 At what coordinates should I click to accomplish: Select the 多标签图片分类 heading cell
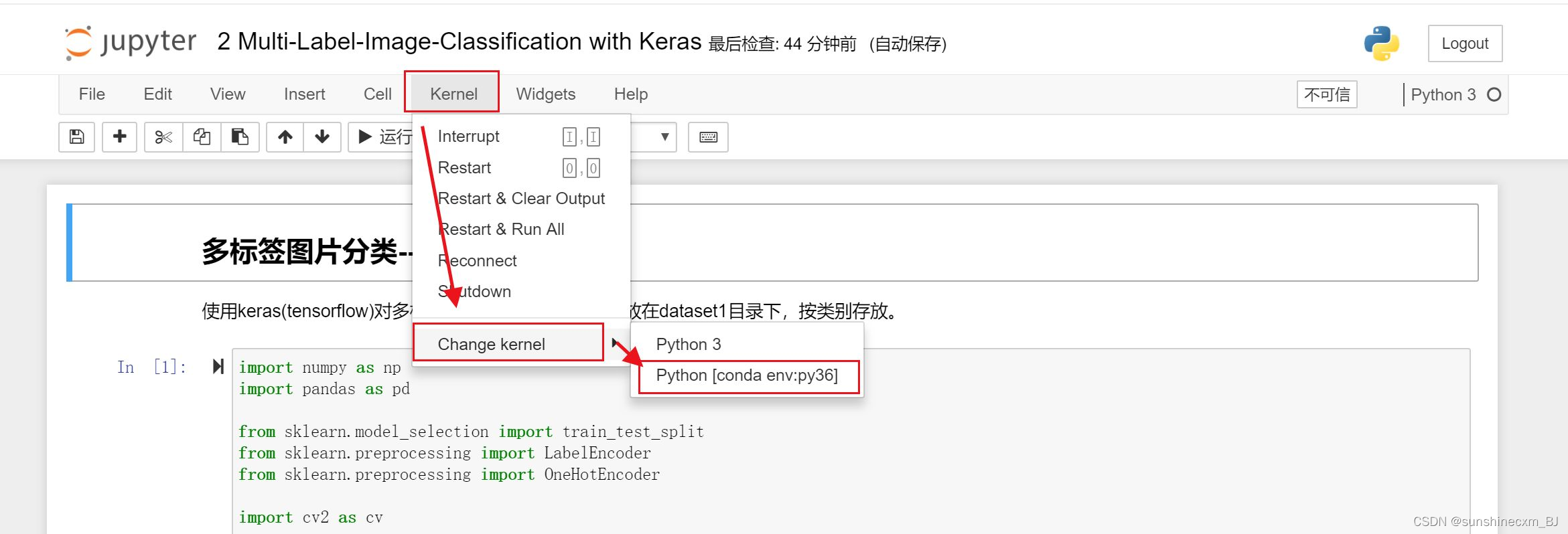point(774,242)
